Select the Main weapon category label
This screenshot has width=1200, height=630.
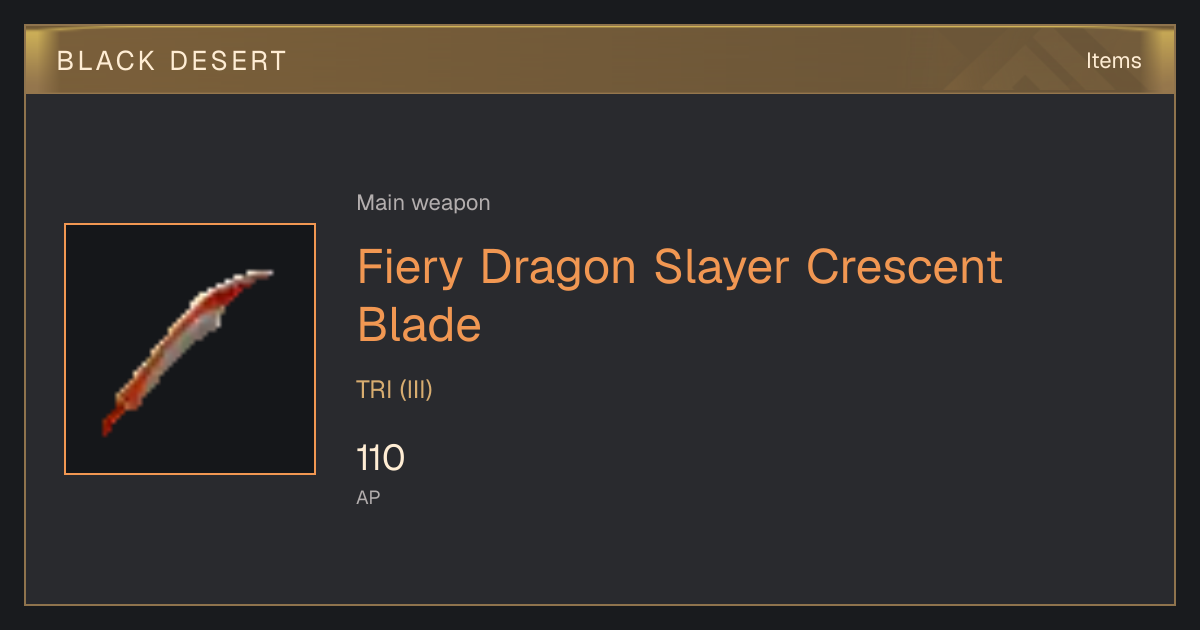423,203
